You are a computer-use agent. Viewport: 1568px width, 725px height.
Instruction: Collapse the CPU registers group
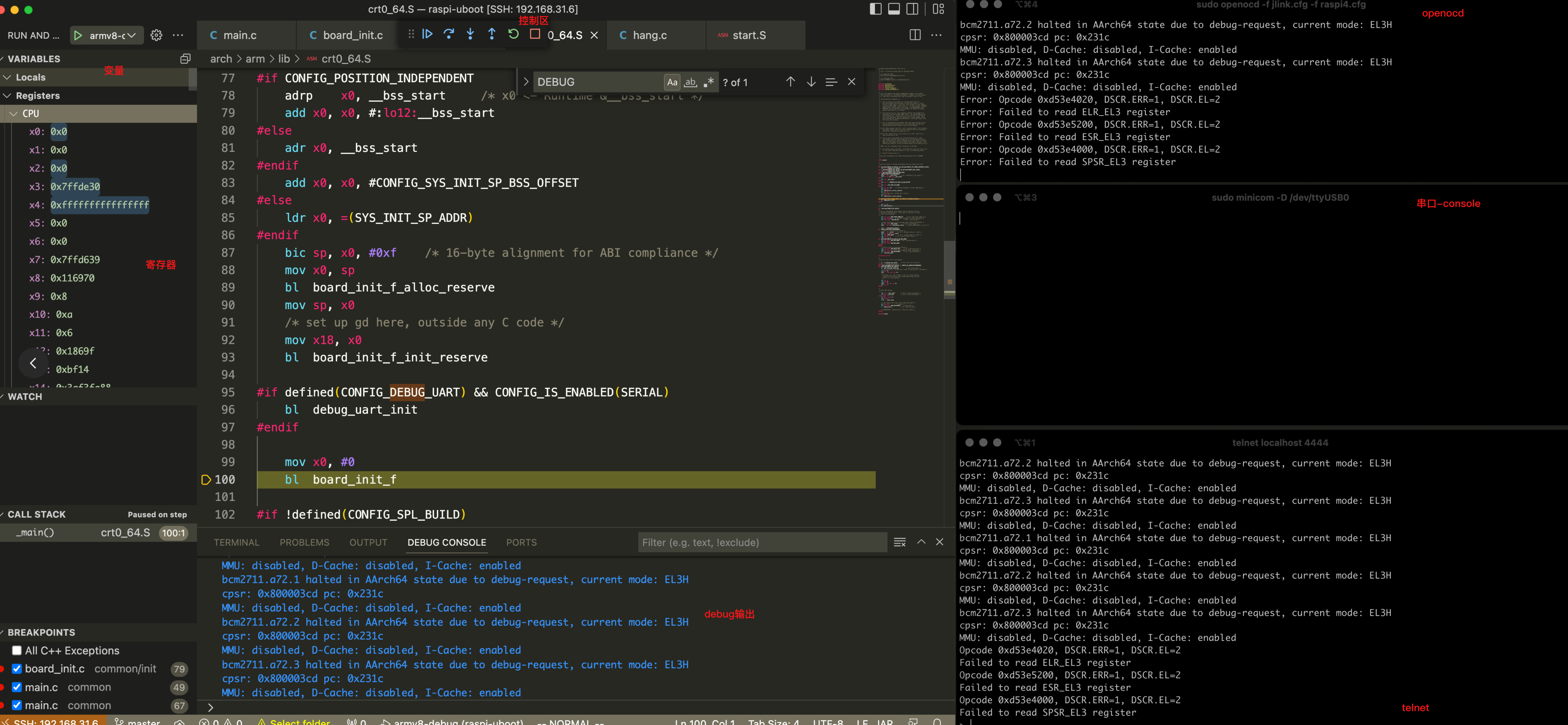click(13, 113)
